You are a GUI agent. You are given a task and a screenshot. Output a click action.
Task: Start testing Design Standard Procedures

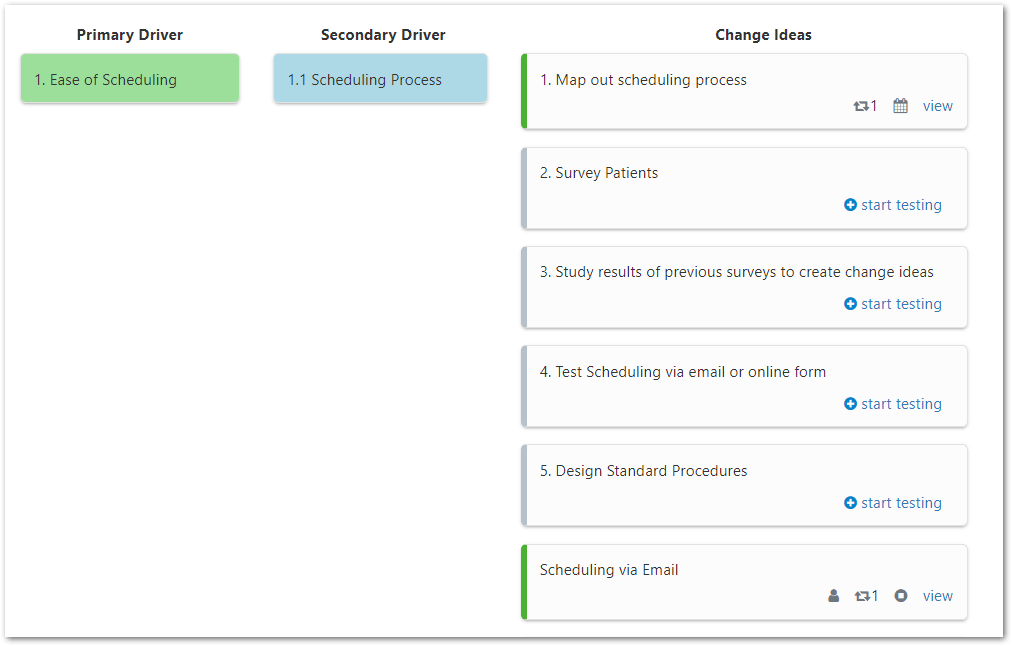click(x=901, y=503)
